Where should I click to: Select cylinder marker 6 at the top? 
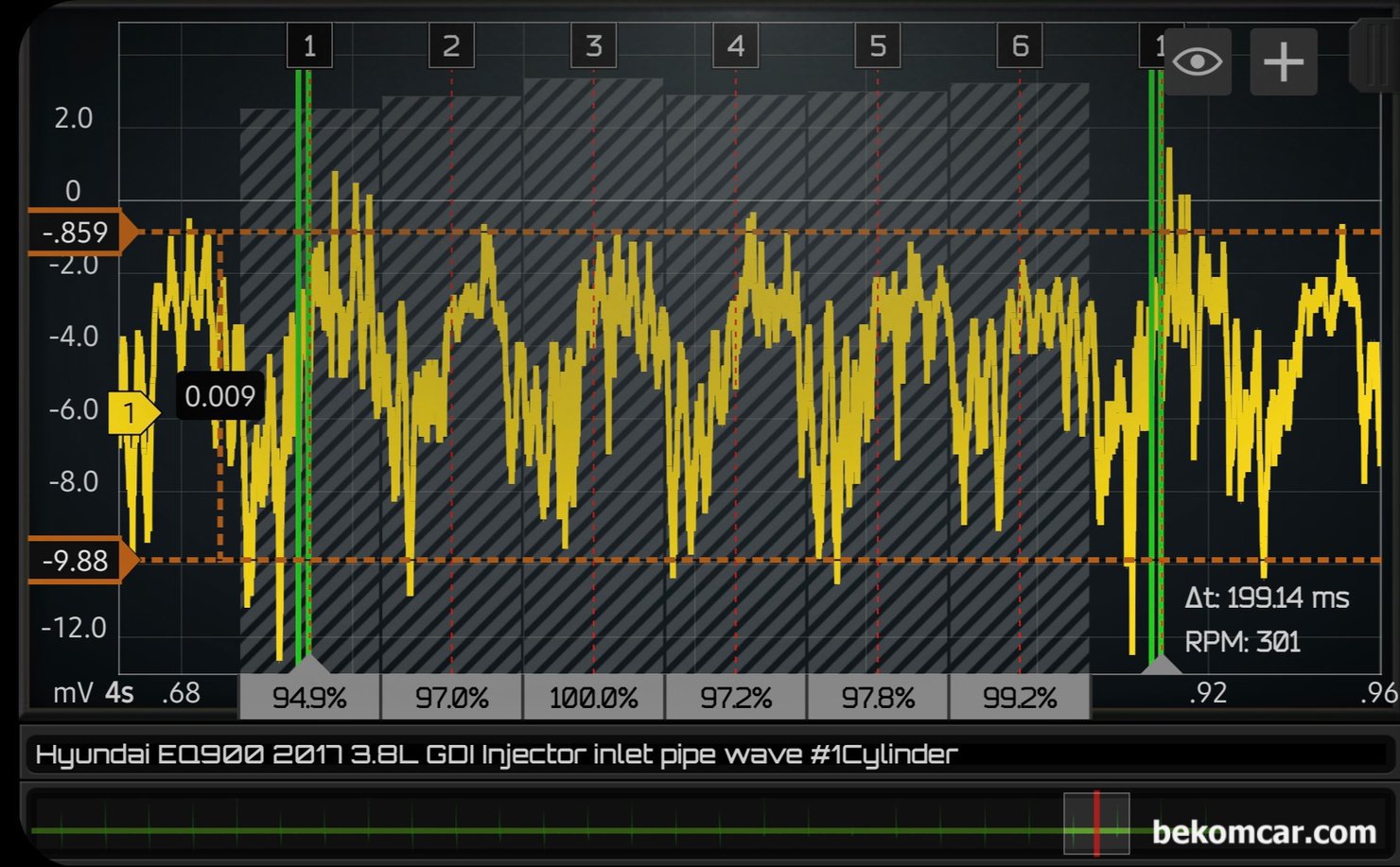tap(1019, 45)
